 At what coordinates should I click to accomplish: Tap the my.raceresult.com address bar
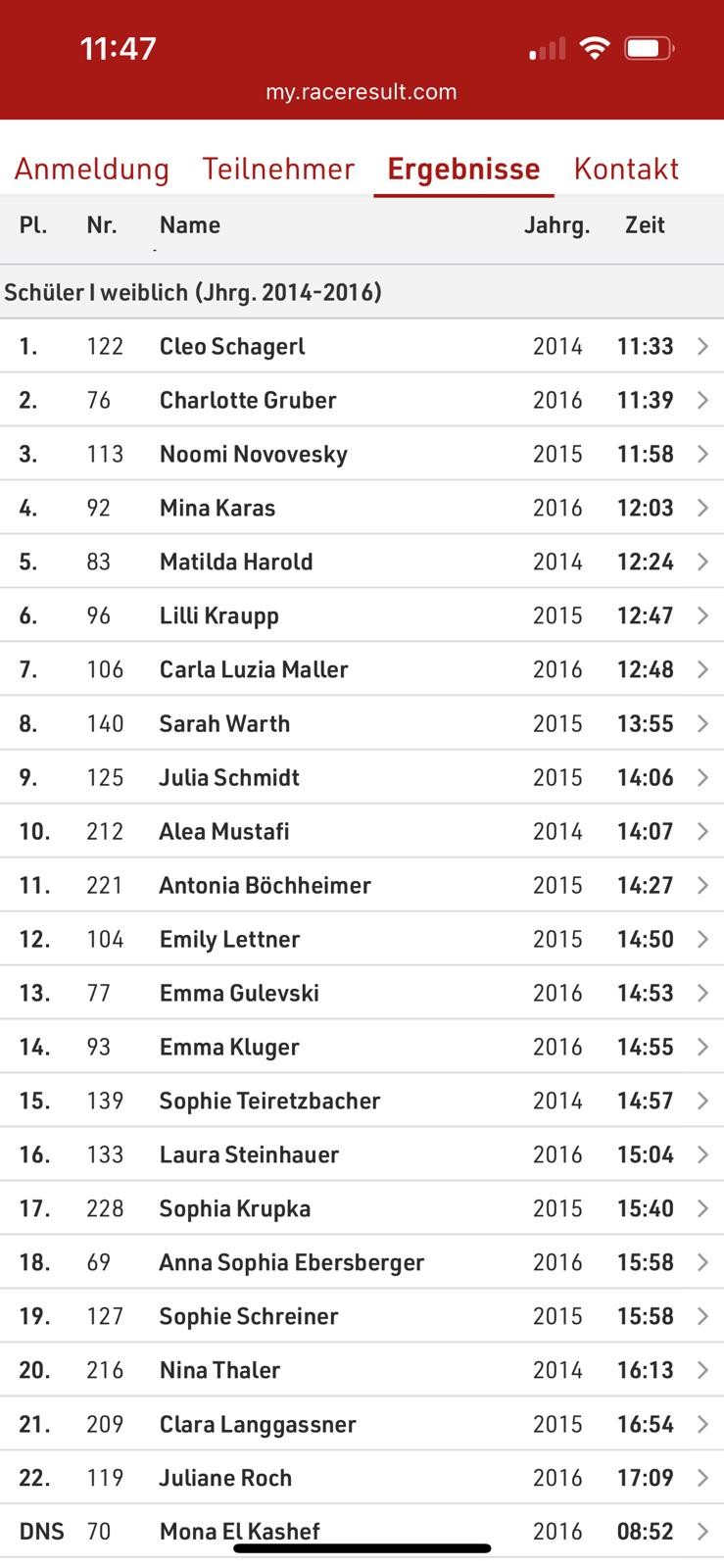[x=362, y=92]
